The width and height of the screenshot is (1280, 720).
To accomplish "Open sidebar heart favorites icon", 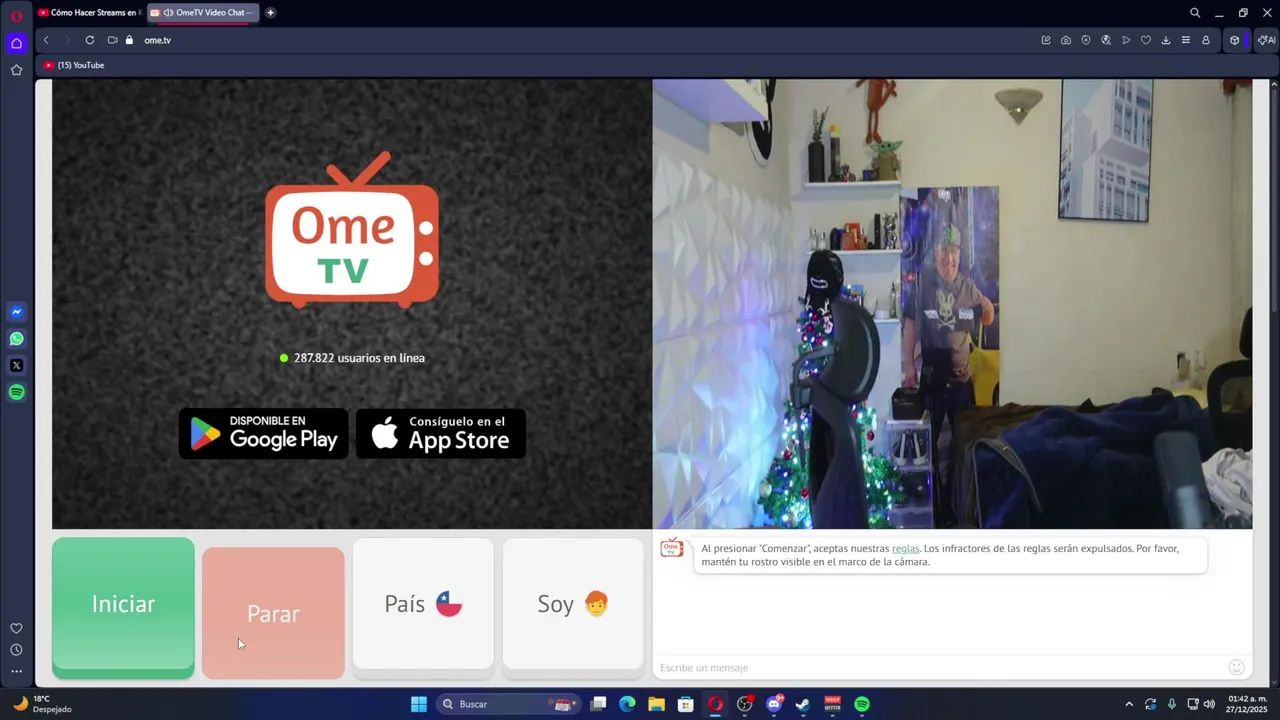I will (x=16, y=628).
